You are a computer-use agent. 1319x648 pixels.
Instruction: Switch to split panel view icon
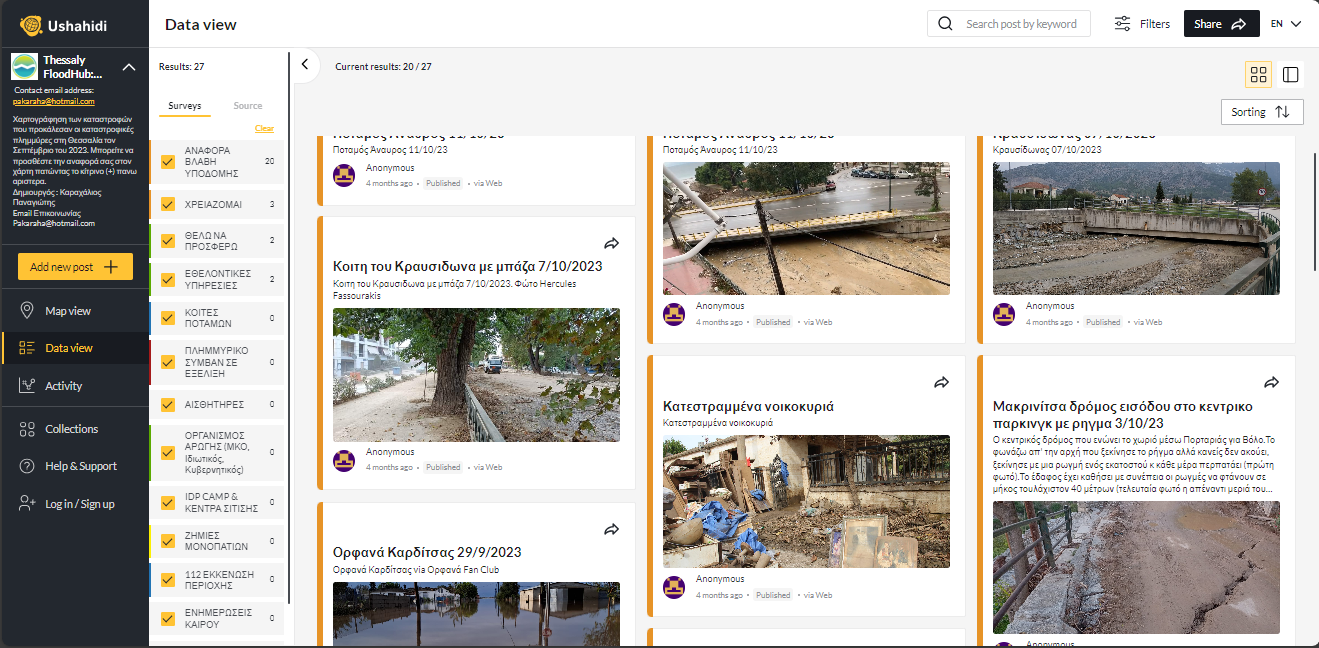point(1290,74)
